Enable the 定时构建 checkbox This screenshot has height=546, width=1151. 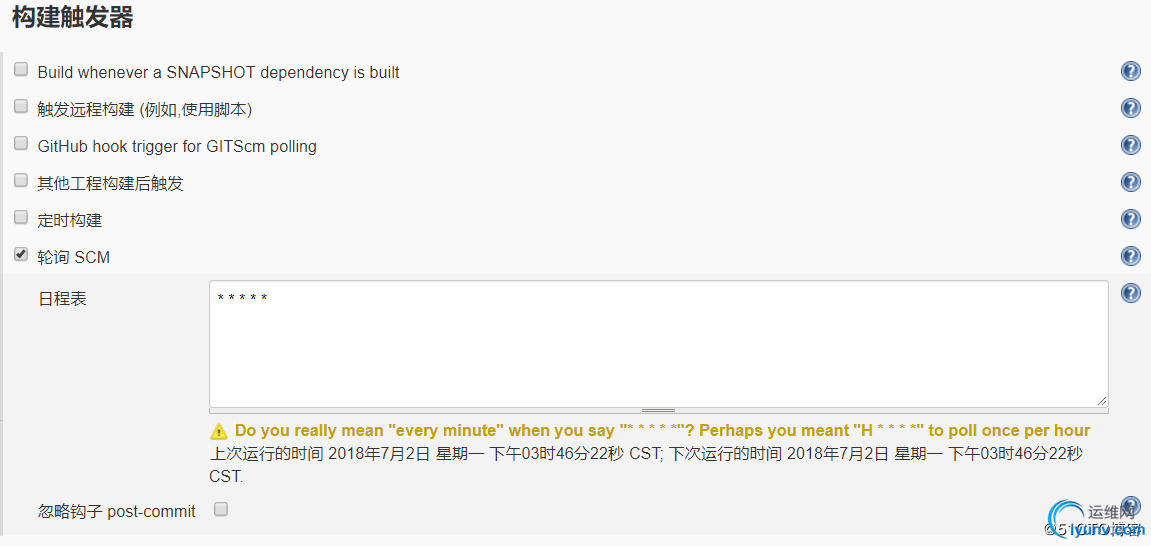pos(21,217)
